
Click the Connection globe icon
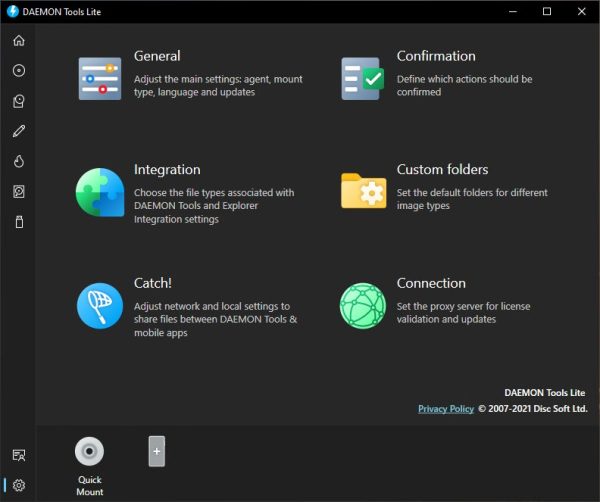click(x=363, y=306)
